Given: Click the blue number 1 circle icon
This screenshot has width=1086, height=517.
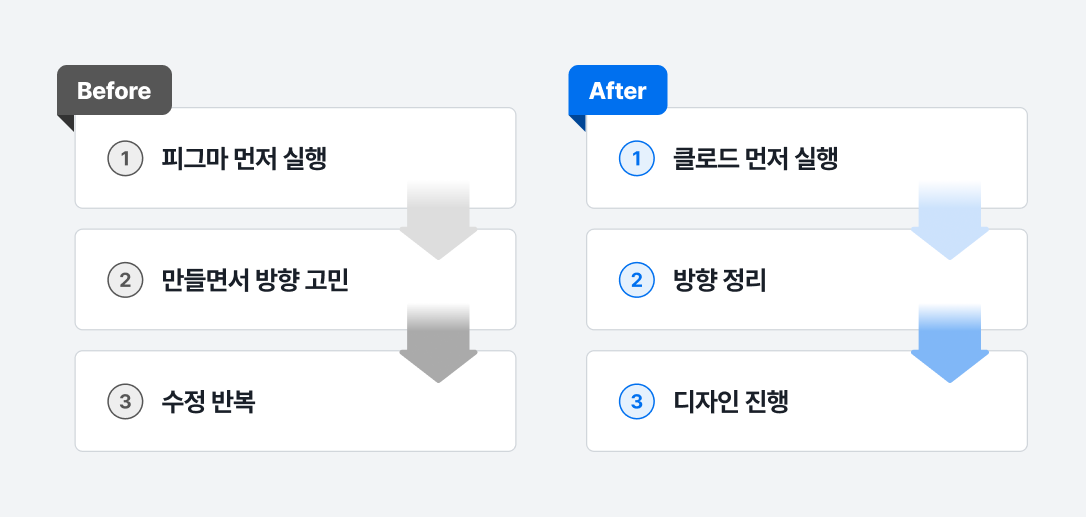Looking at the screenshot, I should (x=636, y=159).
